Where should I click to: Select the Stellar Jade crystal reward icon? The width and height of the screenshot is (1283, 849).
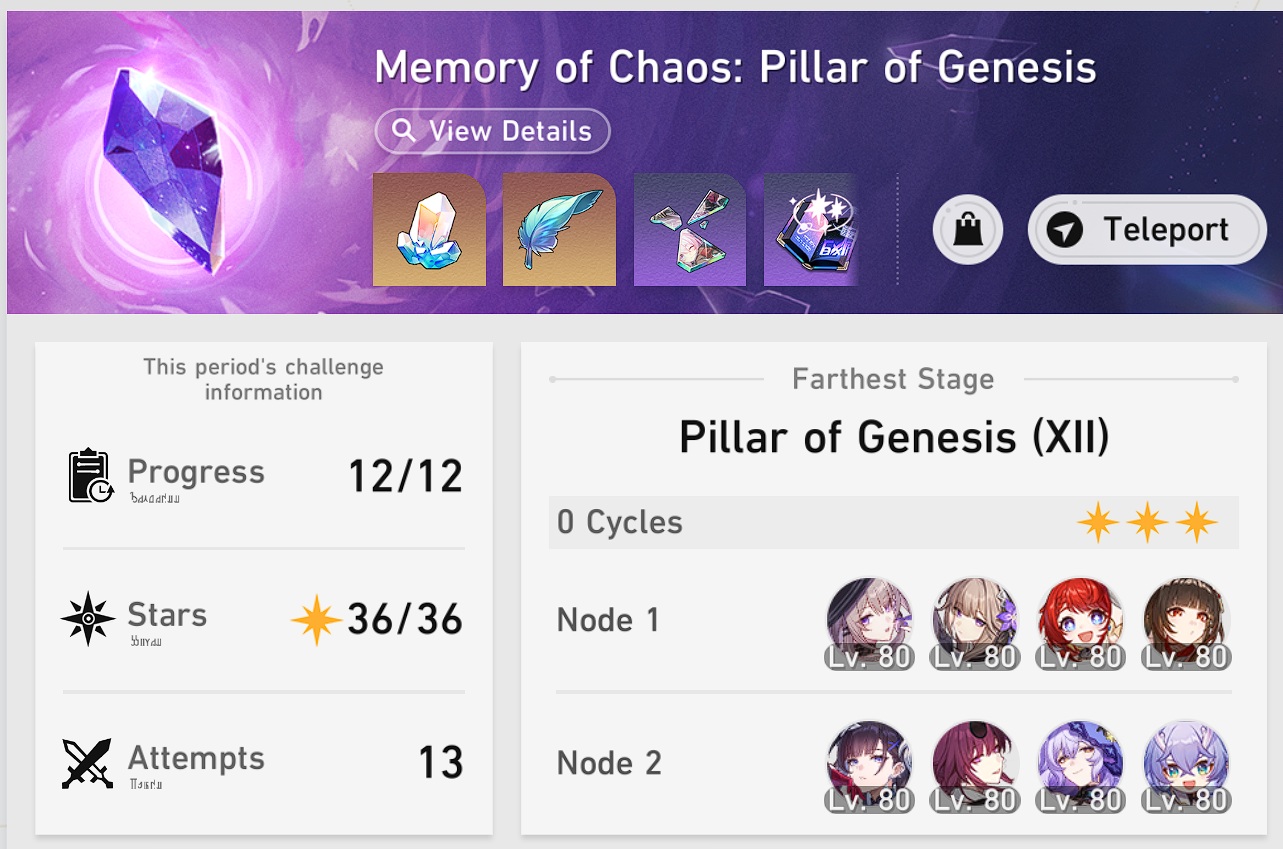coord(429,230)
